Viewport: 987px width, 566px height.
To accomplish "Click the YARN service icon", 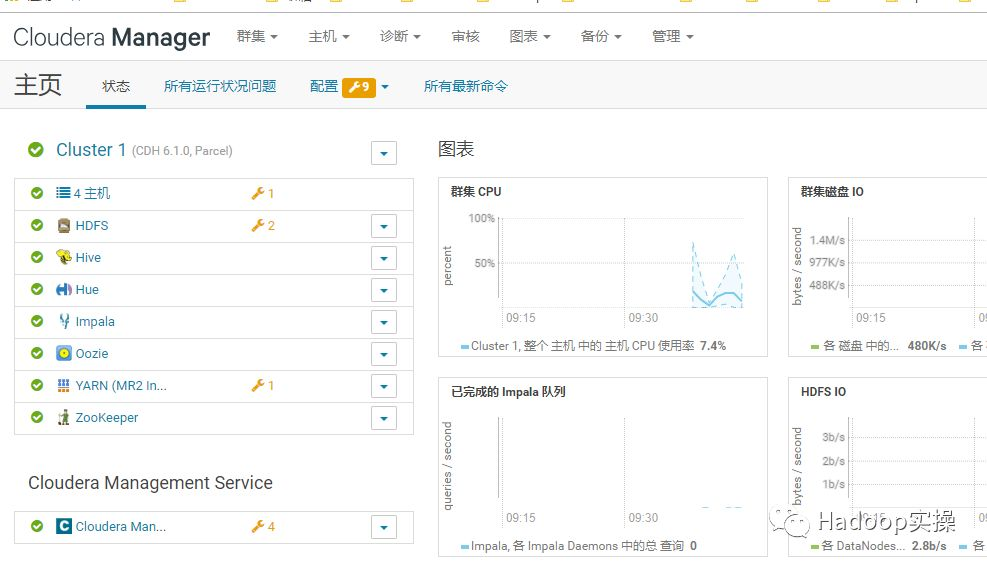I will pyautogui.click(x=64, y=385).
